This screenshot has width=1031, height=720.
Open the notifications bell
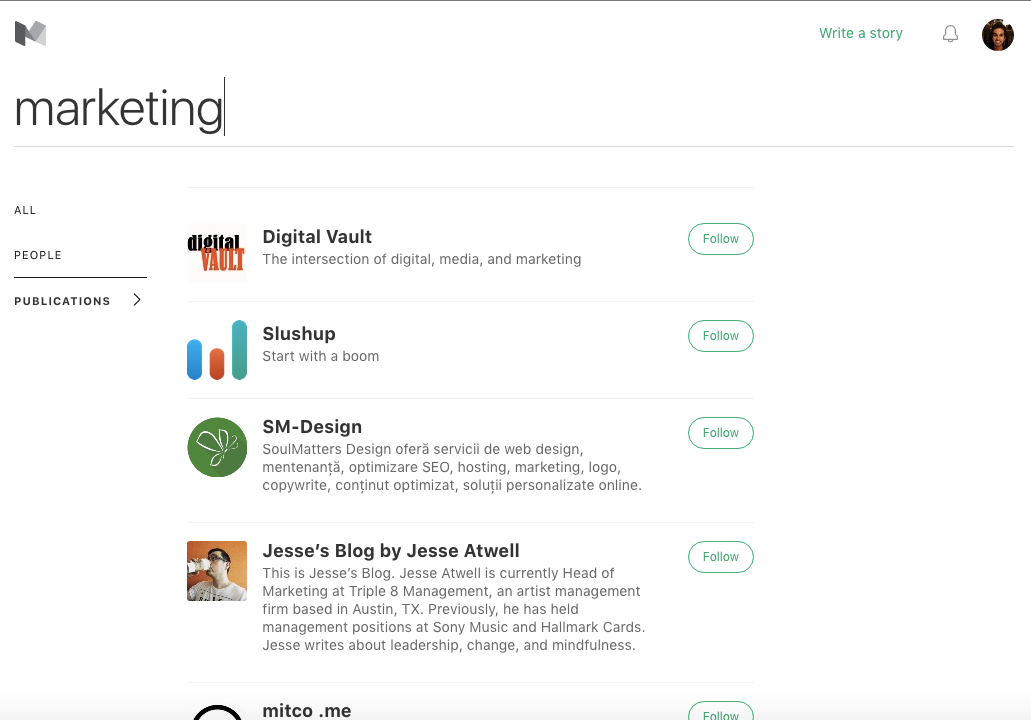pos(950,34)
